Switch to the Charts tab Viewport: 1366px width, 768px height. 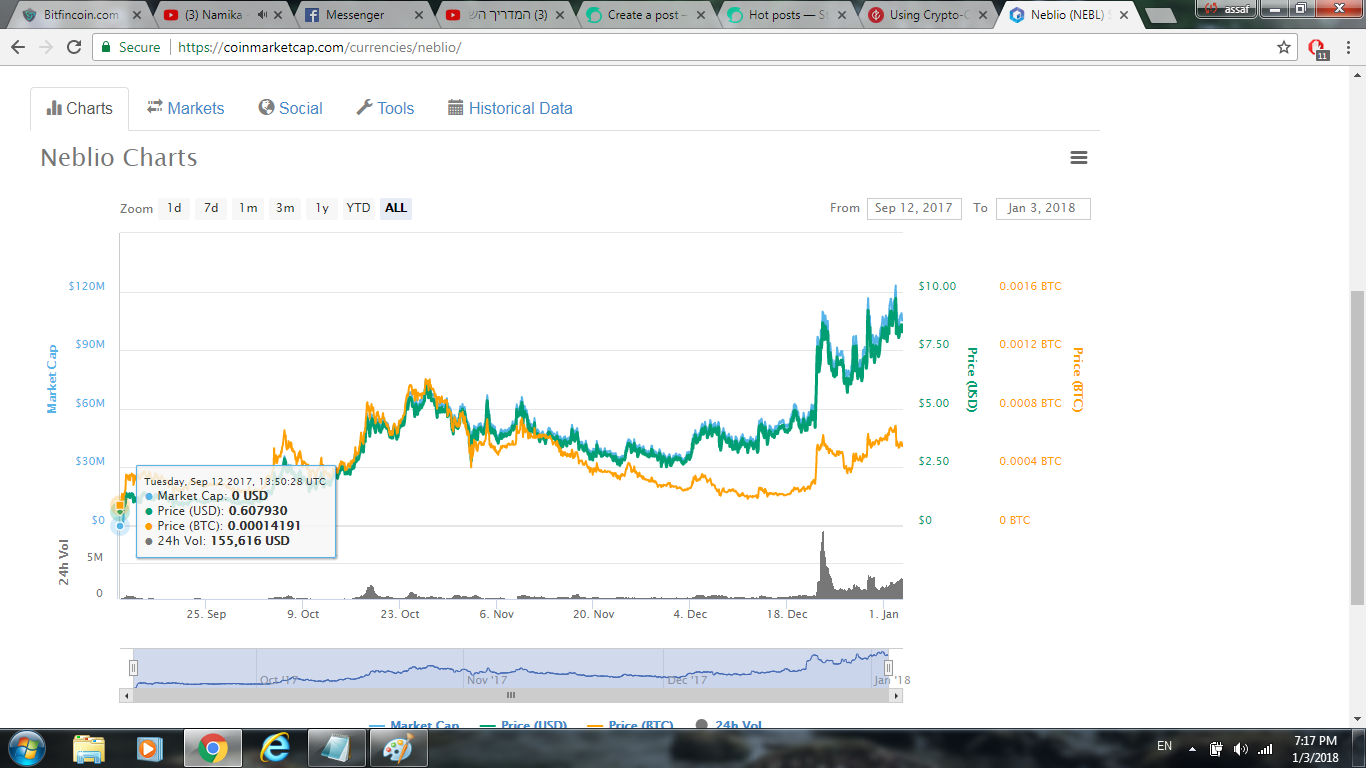point(80,108)
